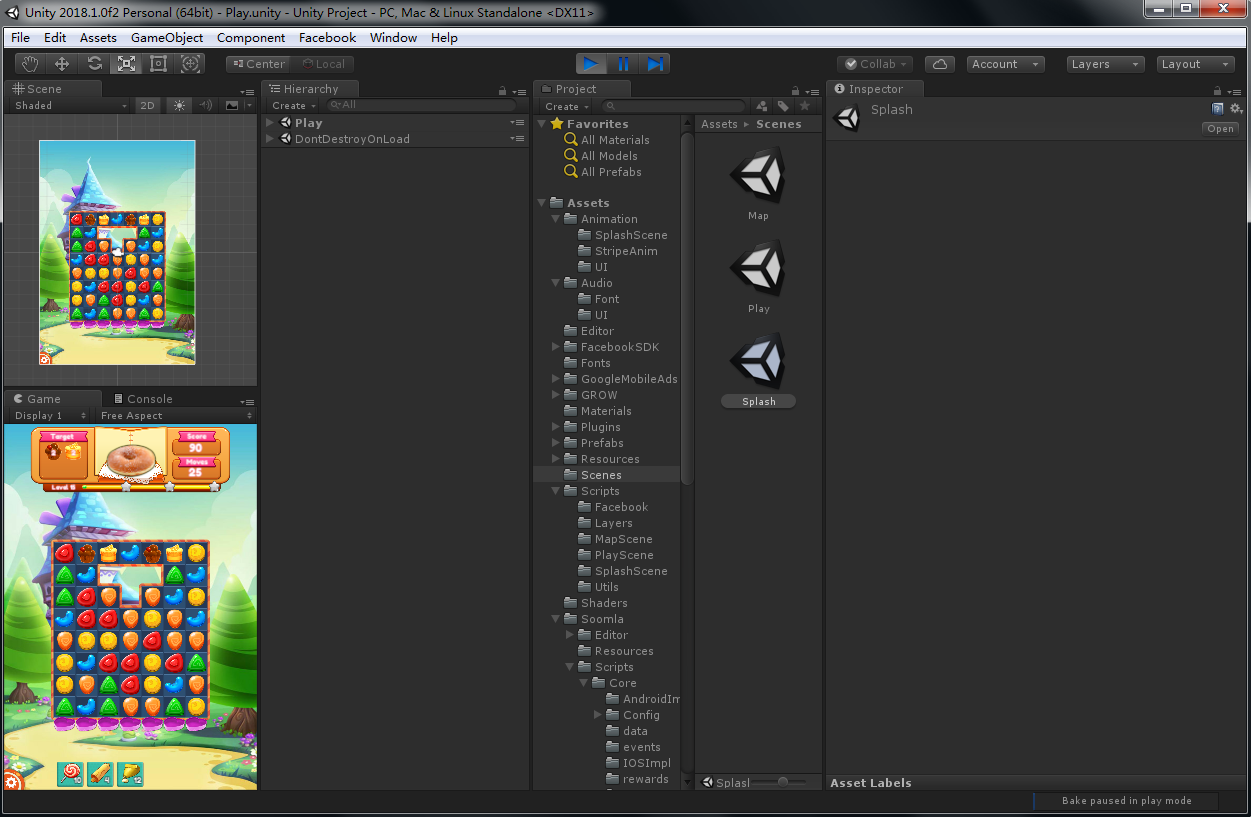Open the Window menu
Screen dimensions: 1251x817
(x=394, y=38)
